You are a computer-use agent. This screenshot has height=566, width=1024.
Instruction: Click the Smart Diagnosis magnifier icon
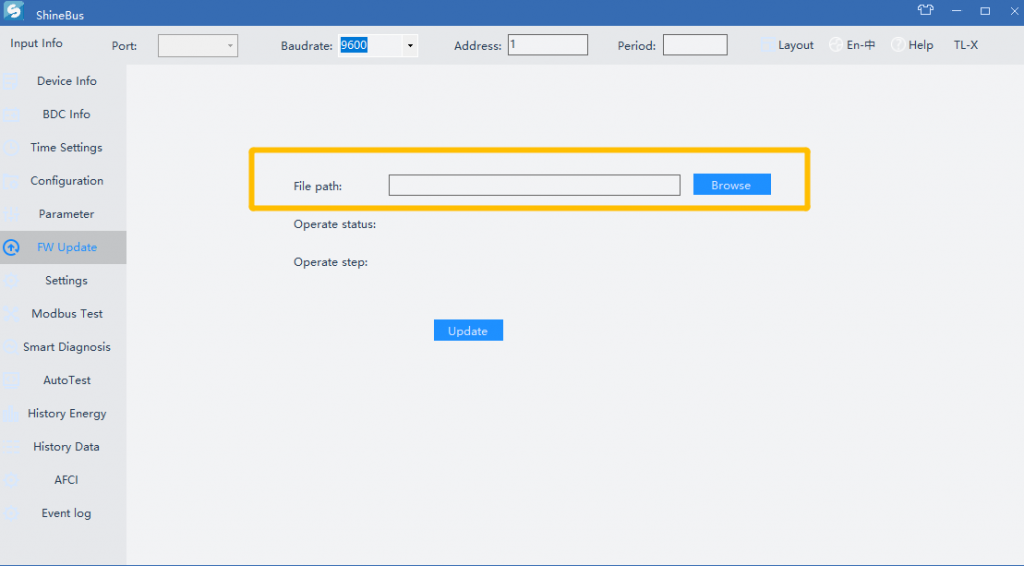10,347
